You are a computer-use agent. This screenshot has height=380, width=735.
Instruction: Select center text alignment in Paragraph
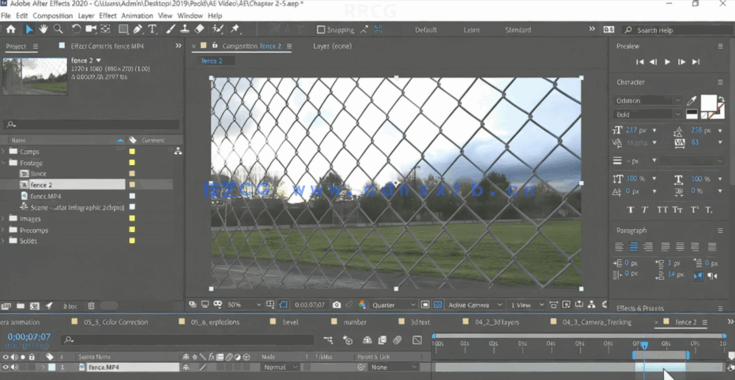[x=634, y=246]
